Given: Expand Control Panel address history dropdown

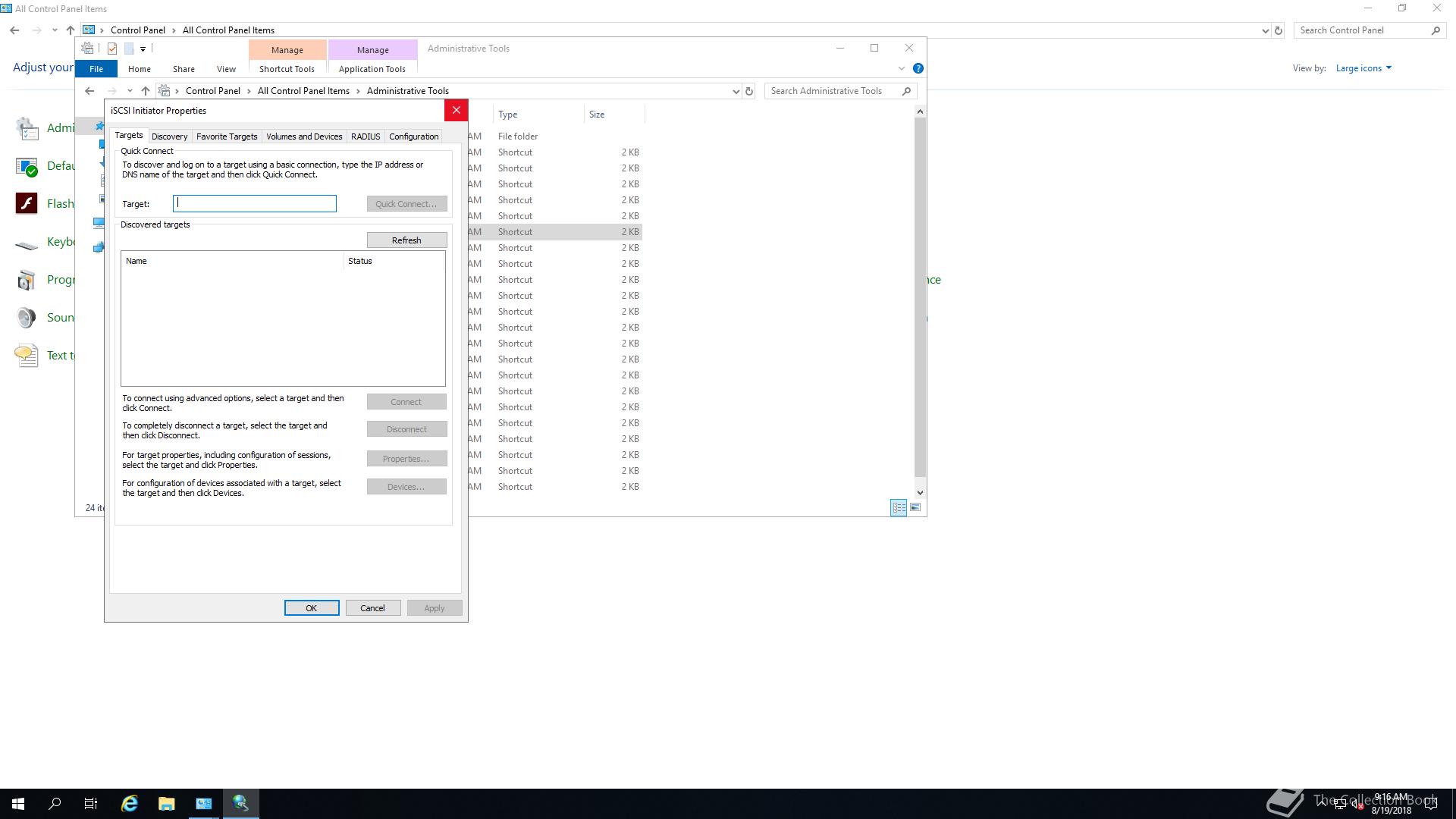Looking at the screenshot, I should point(1265,30).
